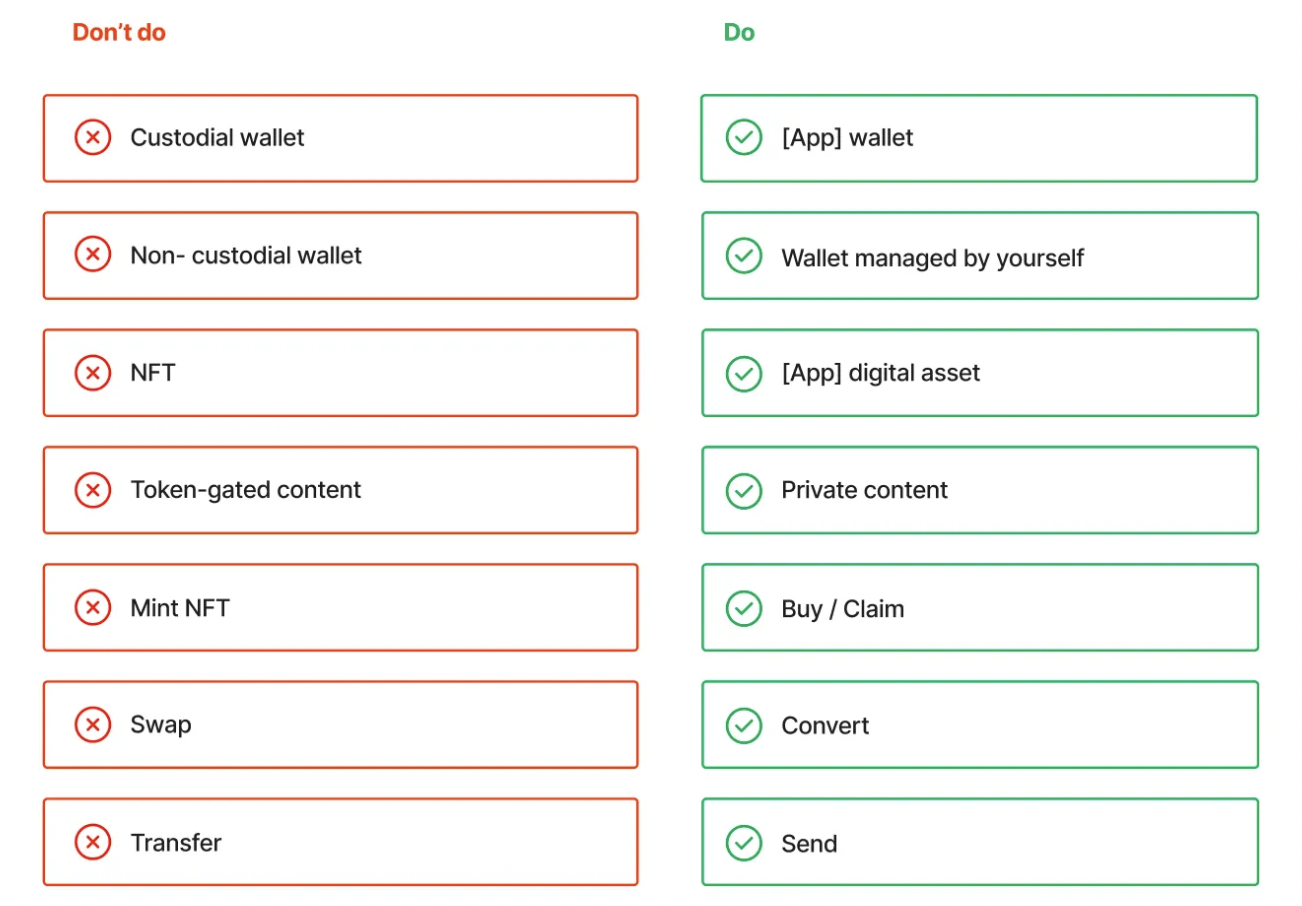Click the red X beside Mint NFT
Viewport: 1302px width, 906px height.
point(93,607)
